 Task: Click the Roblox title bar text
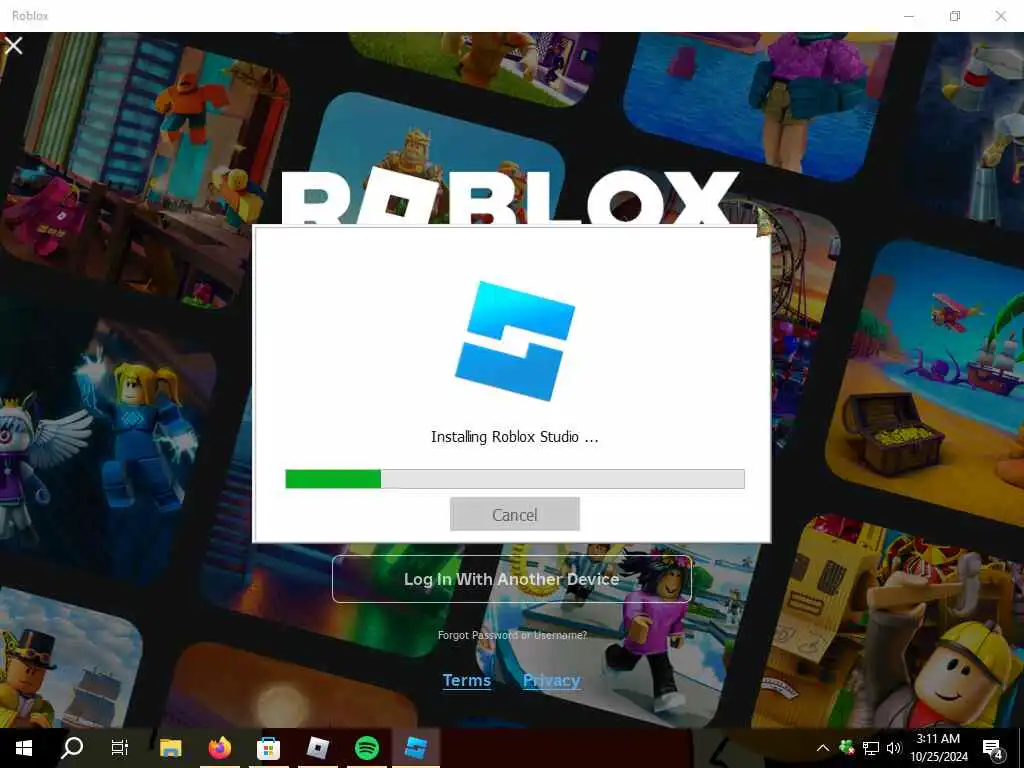coord(30,16)
